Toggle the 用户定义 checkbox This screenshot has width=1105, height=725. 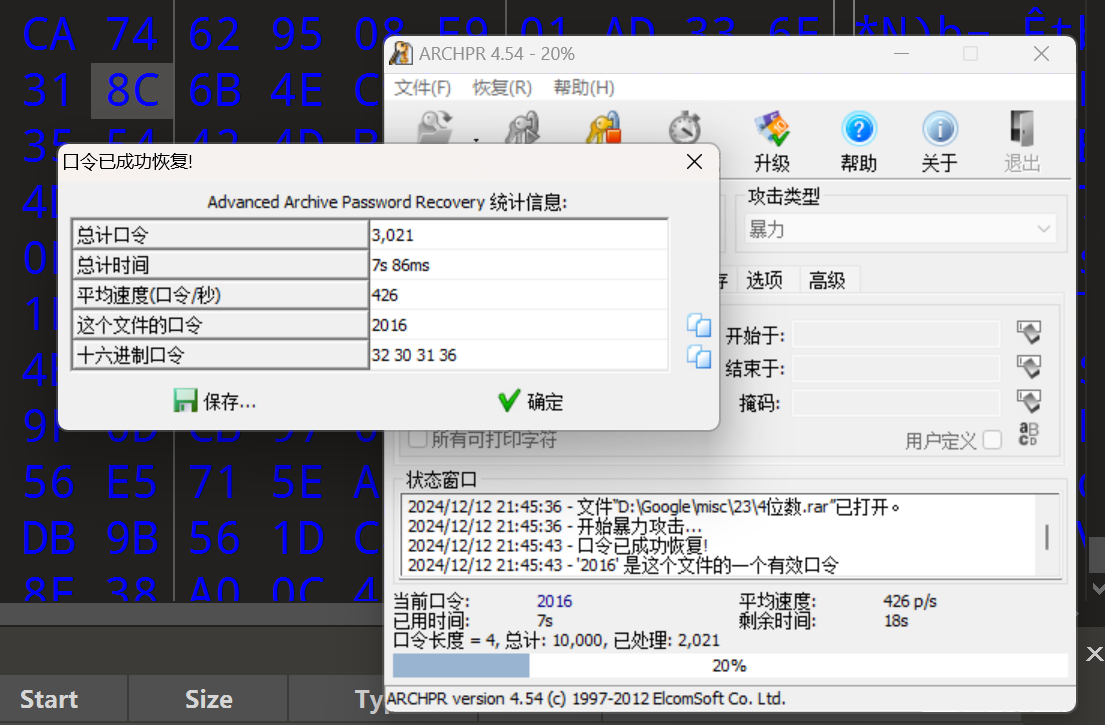point(992,440)
